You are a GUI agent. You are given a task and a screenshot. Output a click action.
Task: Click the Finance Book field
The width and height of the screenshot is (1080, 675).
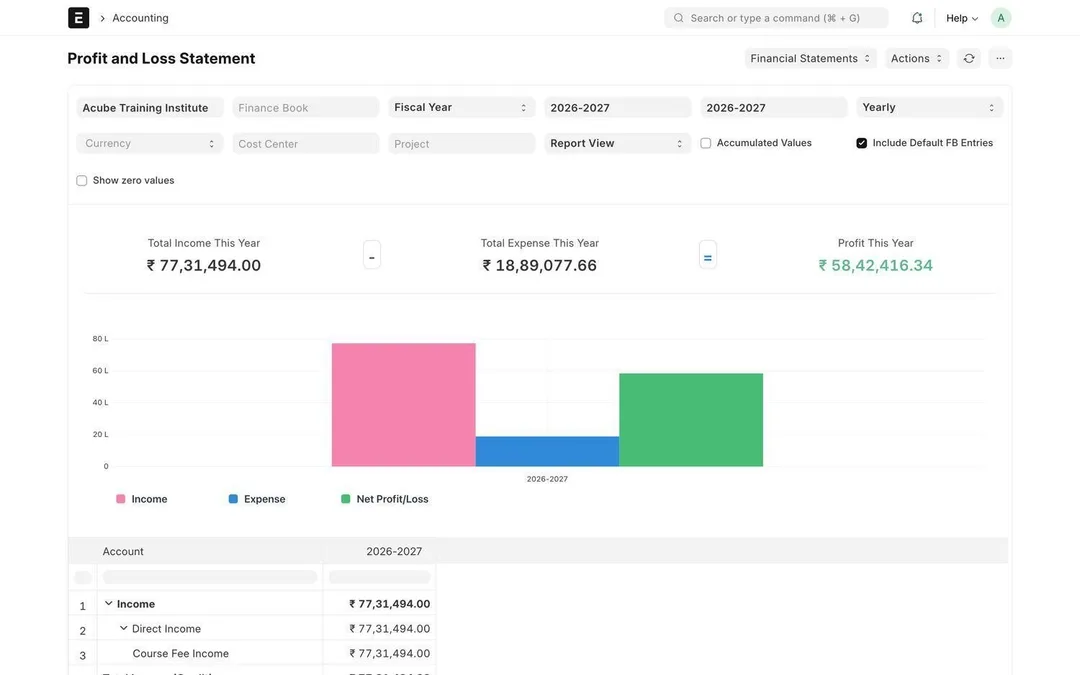305,107
